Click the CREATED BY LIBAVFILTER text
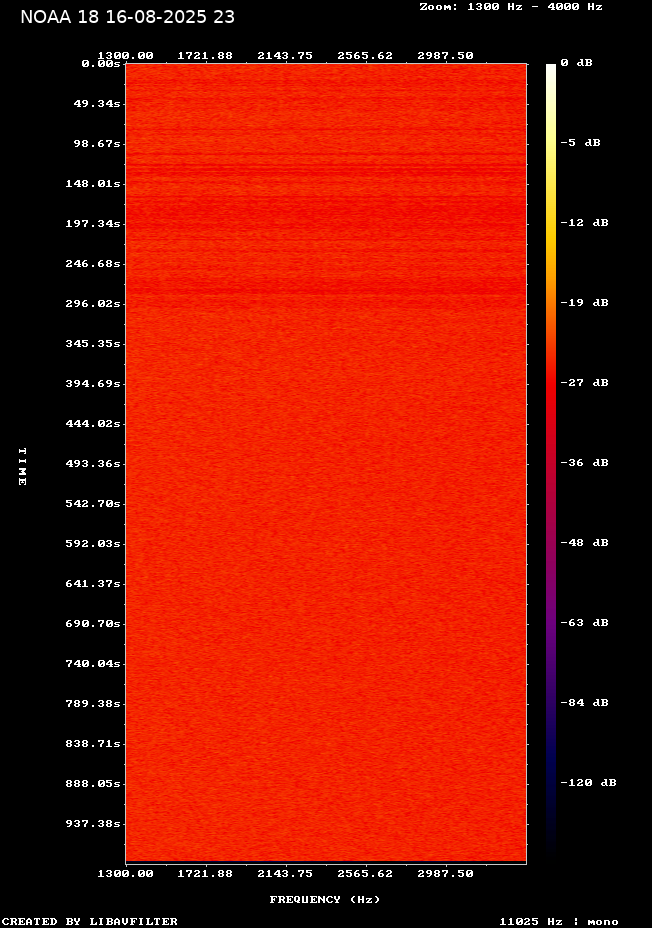 (90, 921)
